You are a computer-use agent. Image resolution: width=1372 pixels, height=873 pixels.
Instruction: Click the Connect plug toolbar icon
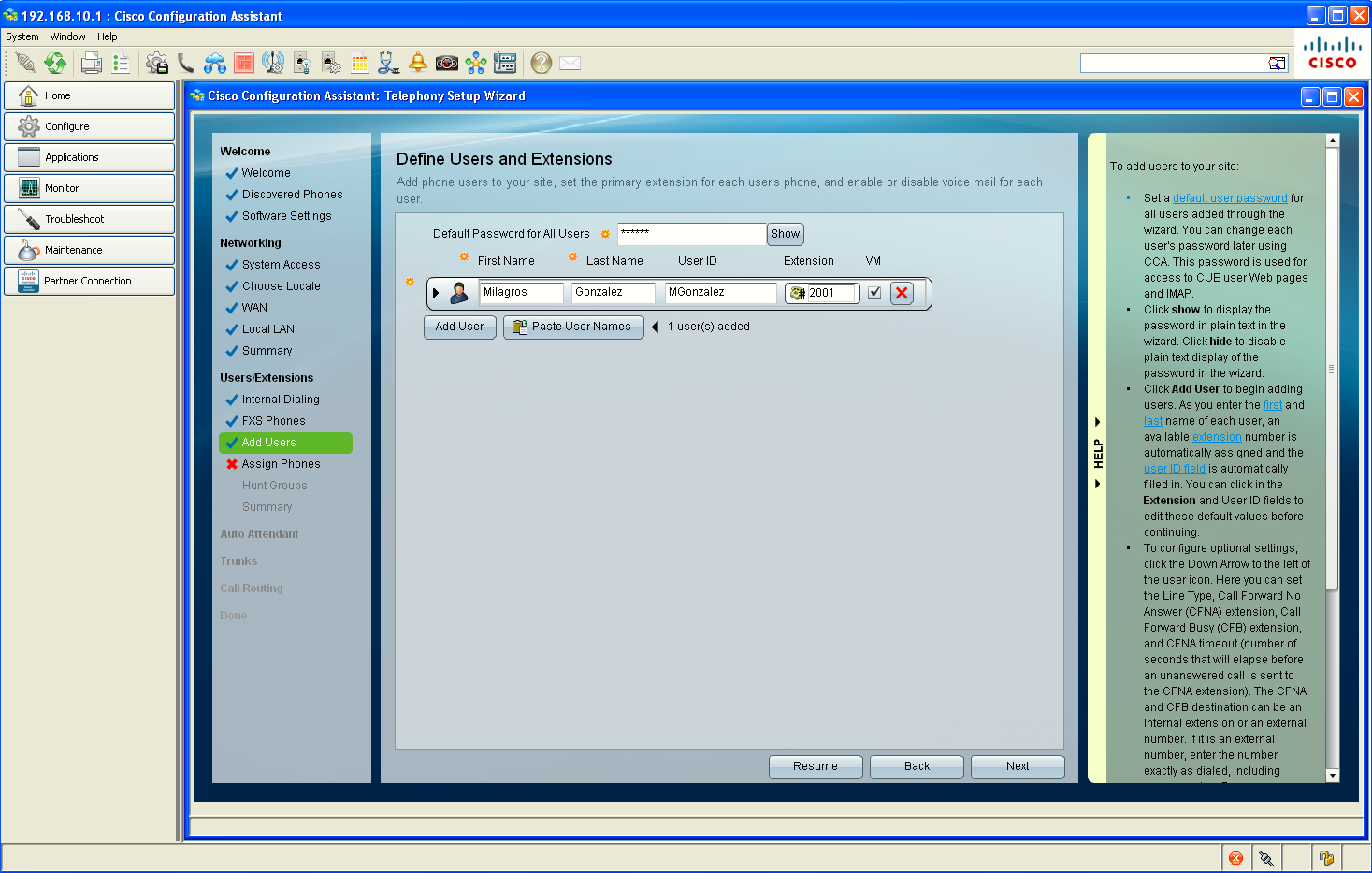pos(25,63)
